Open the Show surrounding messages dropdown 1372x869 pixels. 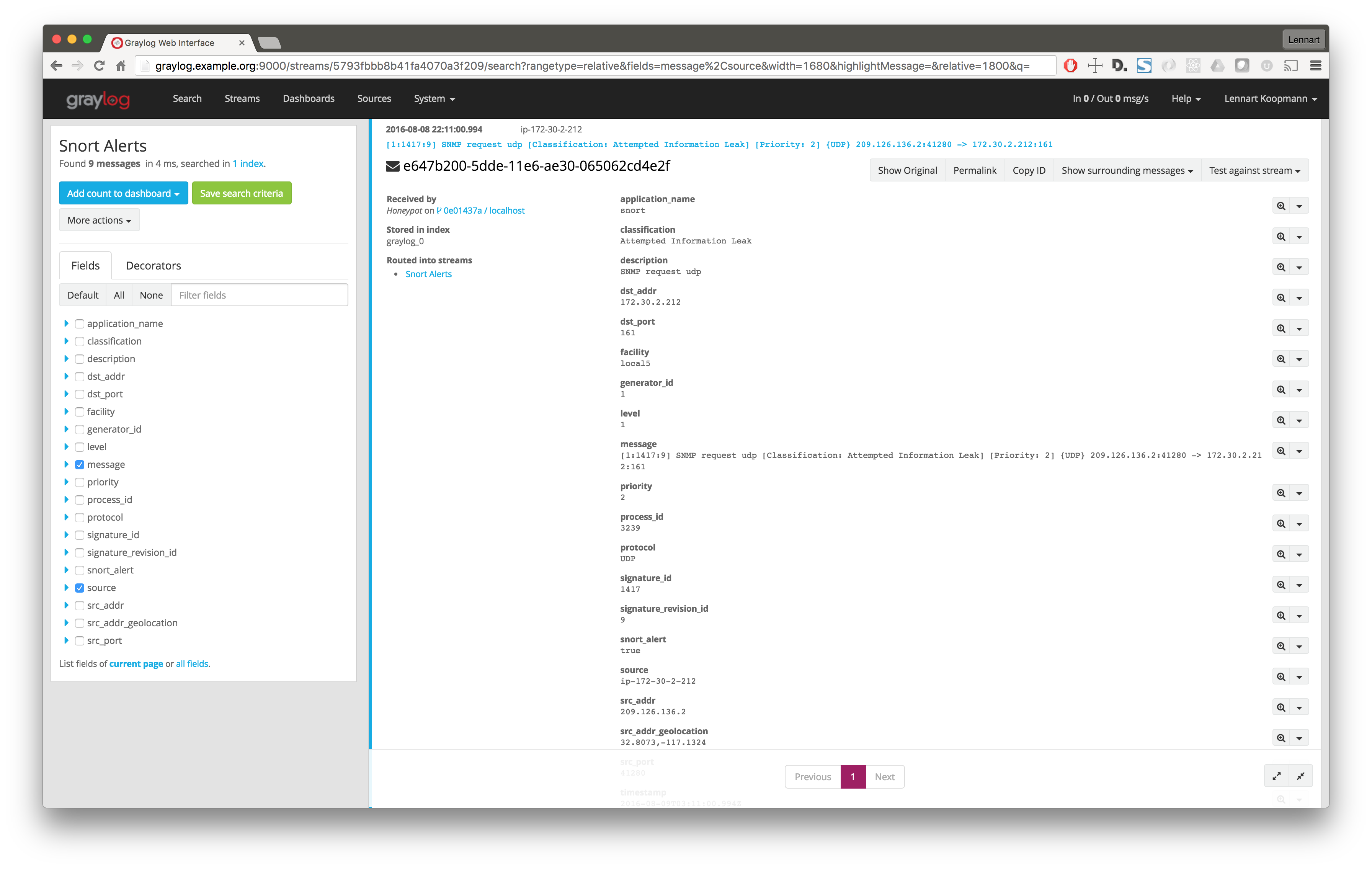click(x=1127, y=170)
